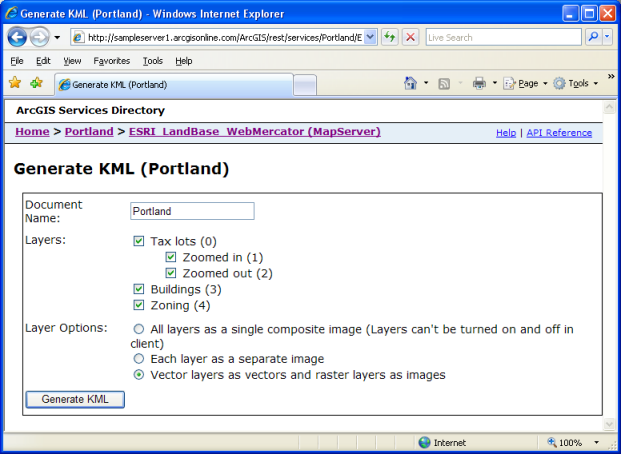Click the Refresh page icon
The image size is (621, 454).
click(x=390, y=38)
